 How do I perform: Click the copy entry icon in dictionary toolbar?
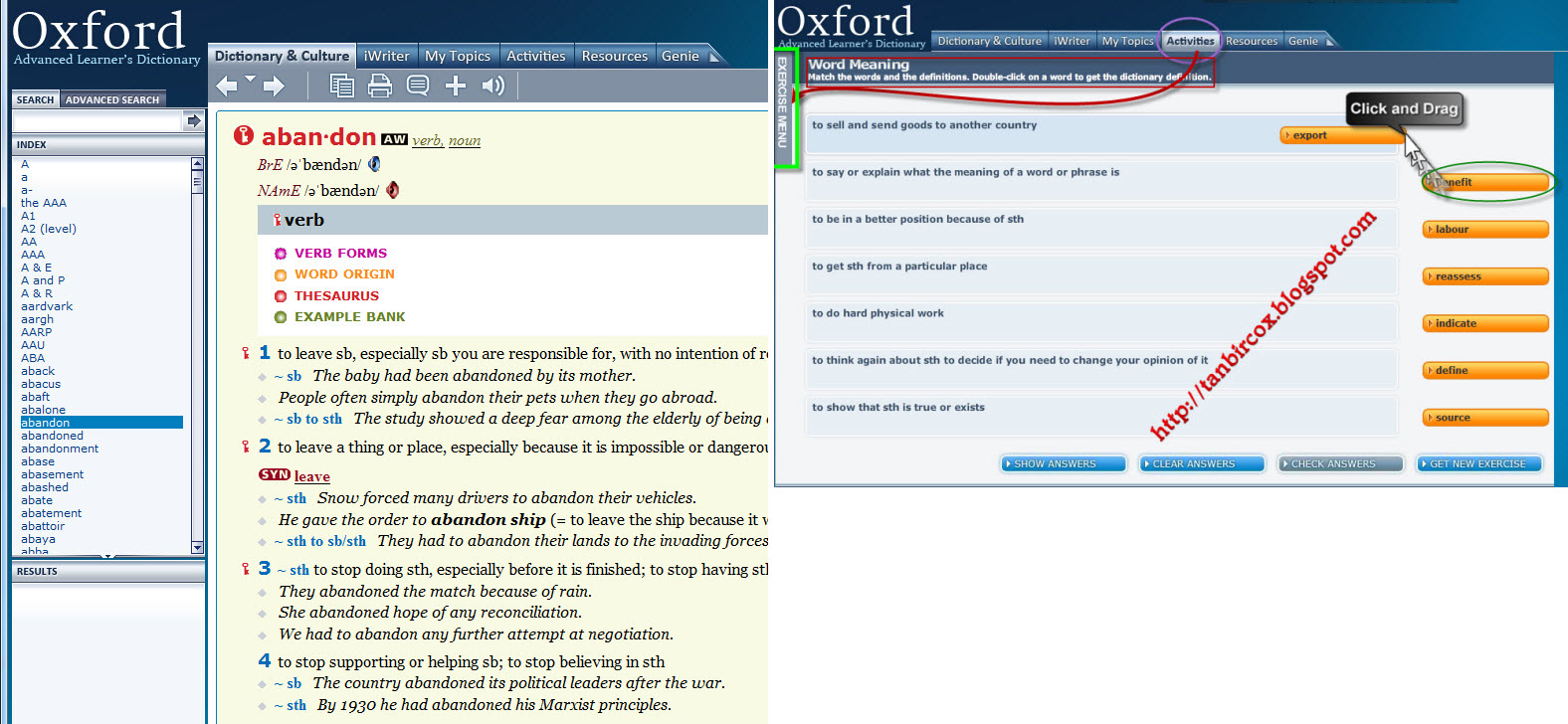pos(341,87)
